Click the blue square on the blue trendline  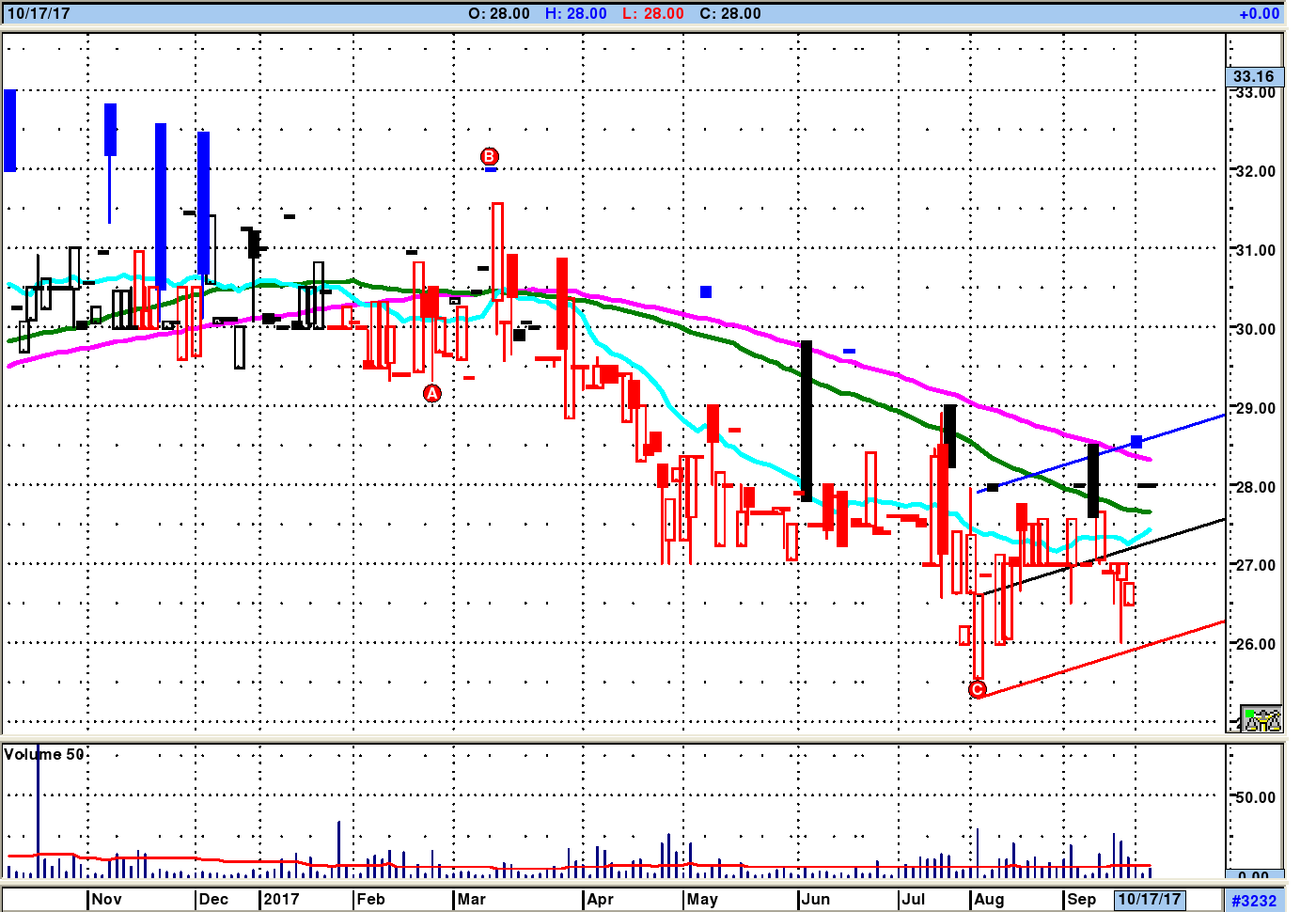pos(1136,442)
